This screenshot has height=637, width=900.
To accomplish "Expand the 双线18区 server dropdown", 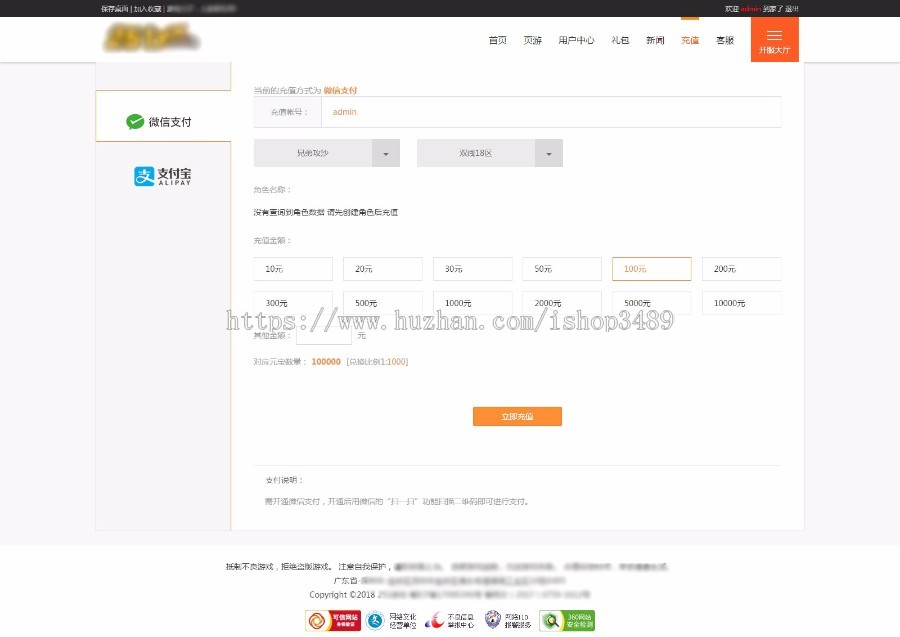I will 548,152.
